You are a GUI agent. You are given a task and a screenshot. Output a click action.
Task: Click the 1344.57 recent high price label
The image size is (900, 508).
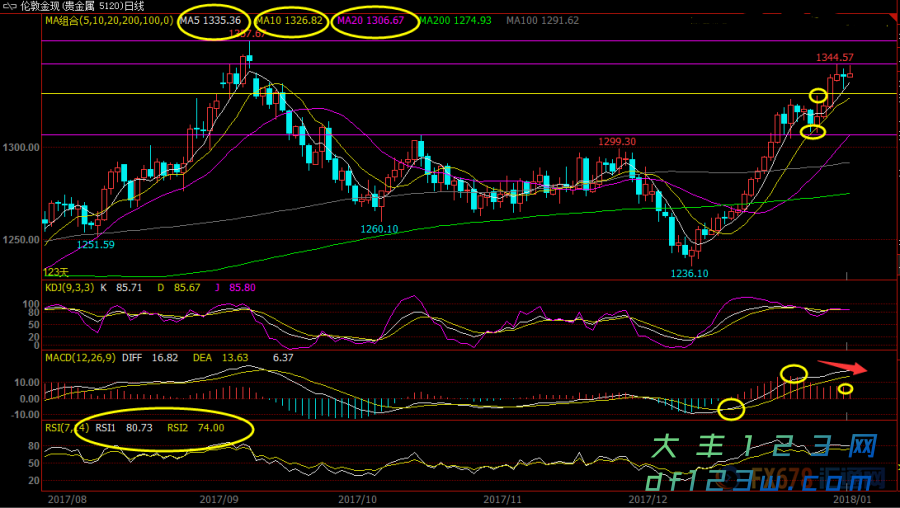click(x=833, y=58)
